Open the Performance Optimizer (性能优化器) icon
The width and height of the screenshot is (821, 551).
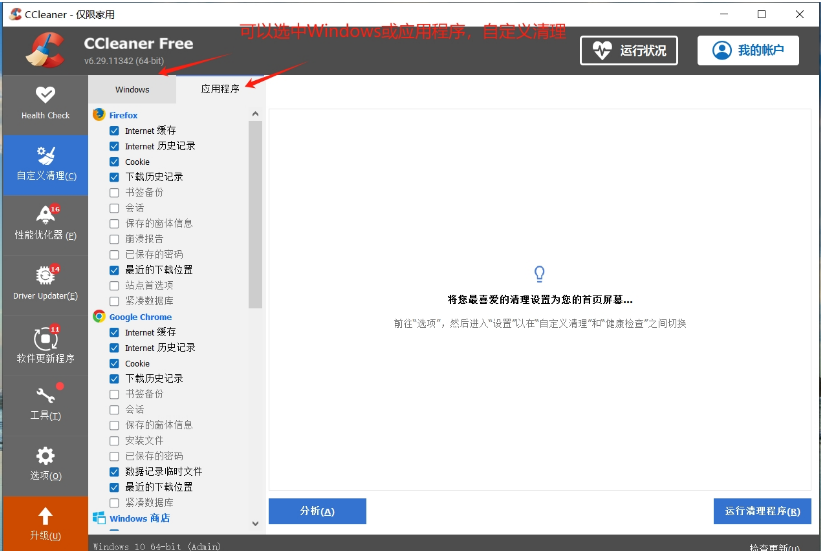click(45, 222)
